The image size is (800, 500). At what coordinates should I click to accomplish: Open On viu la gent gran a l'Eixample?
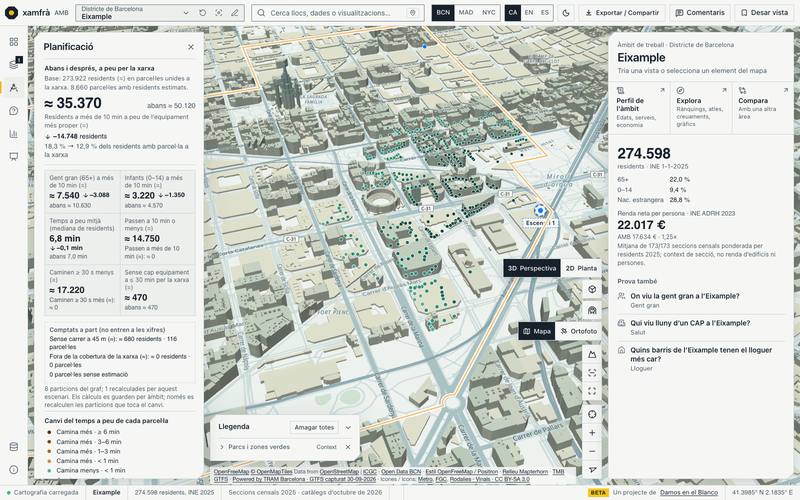point(702,301)
